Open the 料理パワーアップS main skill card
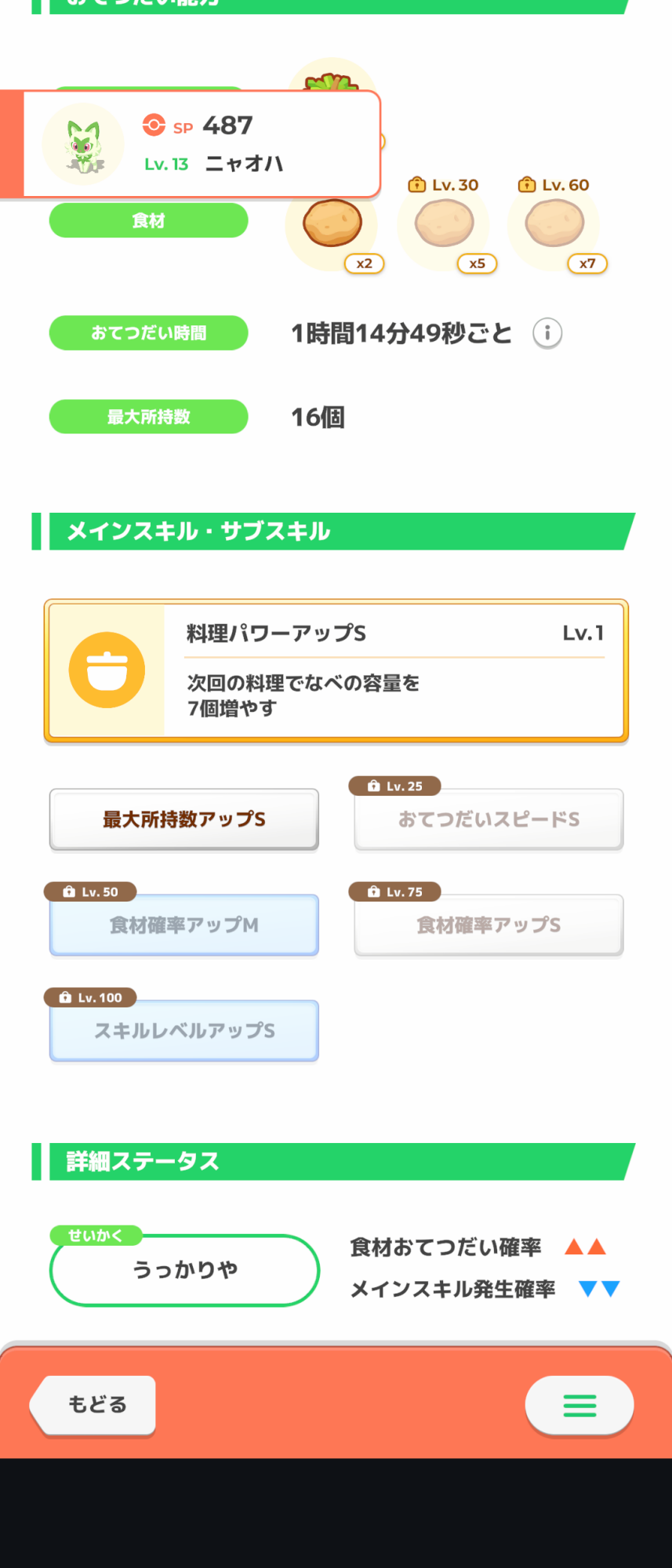Viewport: 672px width, 1568px height. pyautogui.click(x=336, y=671)
